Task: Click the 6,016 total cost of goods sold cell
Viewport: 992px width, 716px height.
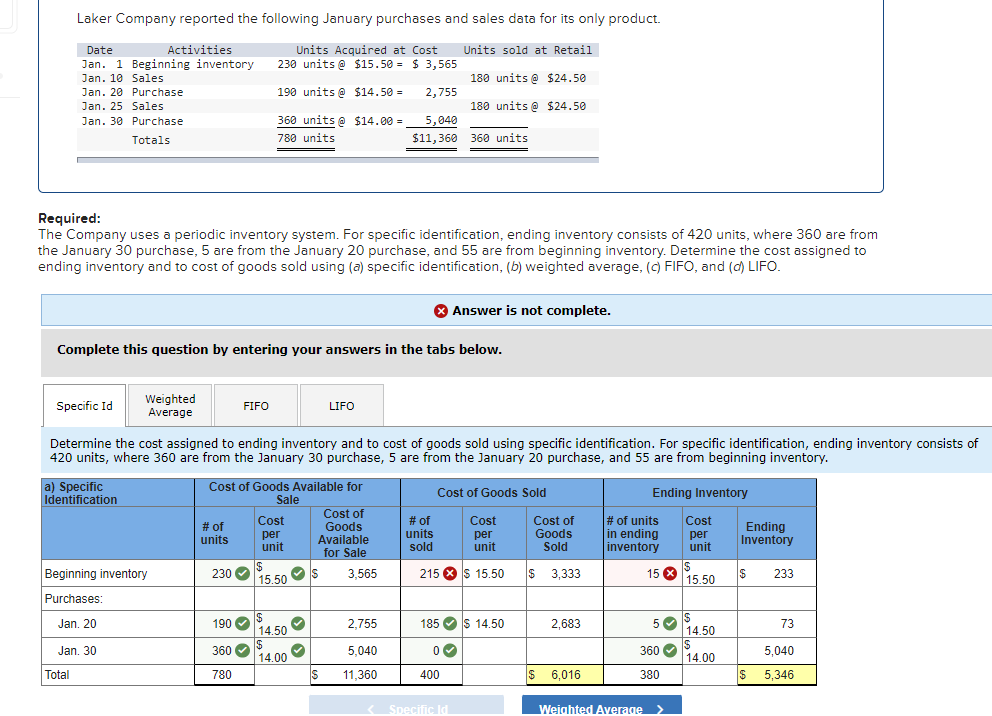Action: [x=564, y=675]
